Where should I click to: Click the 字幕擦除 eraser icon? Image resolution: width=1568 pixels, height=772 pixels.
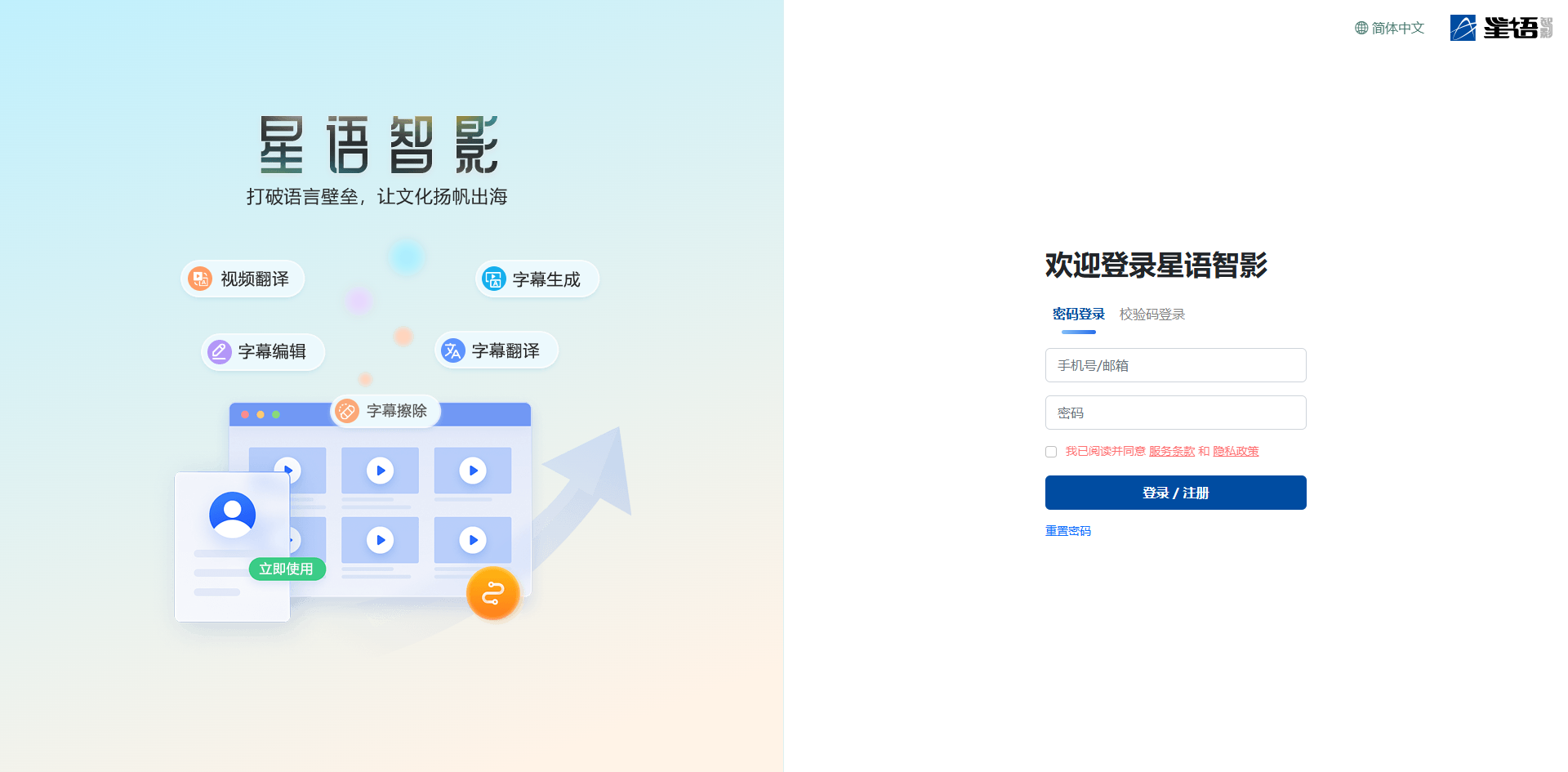pyautogui.click(x=347, y=411)
